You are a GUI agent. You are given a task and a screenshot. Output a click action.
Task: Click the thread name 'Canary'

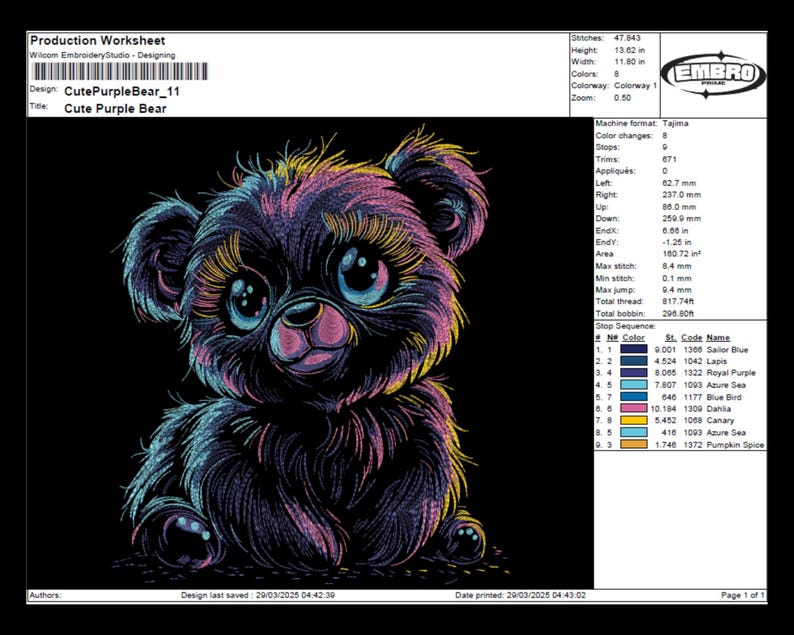(x=720, y=420)
